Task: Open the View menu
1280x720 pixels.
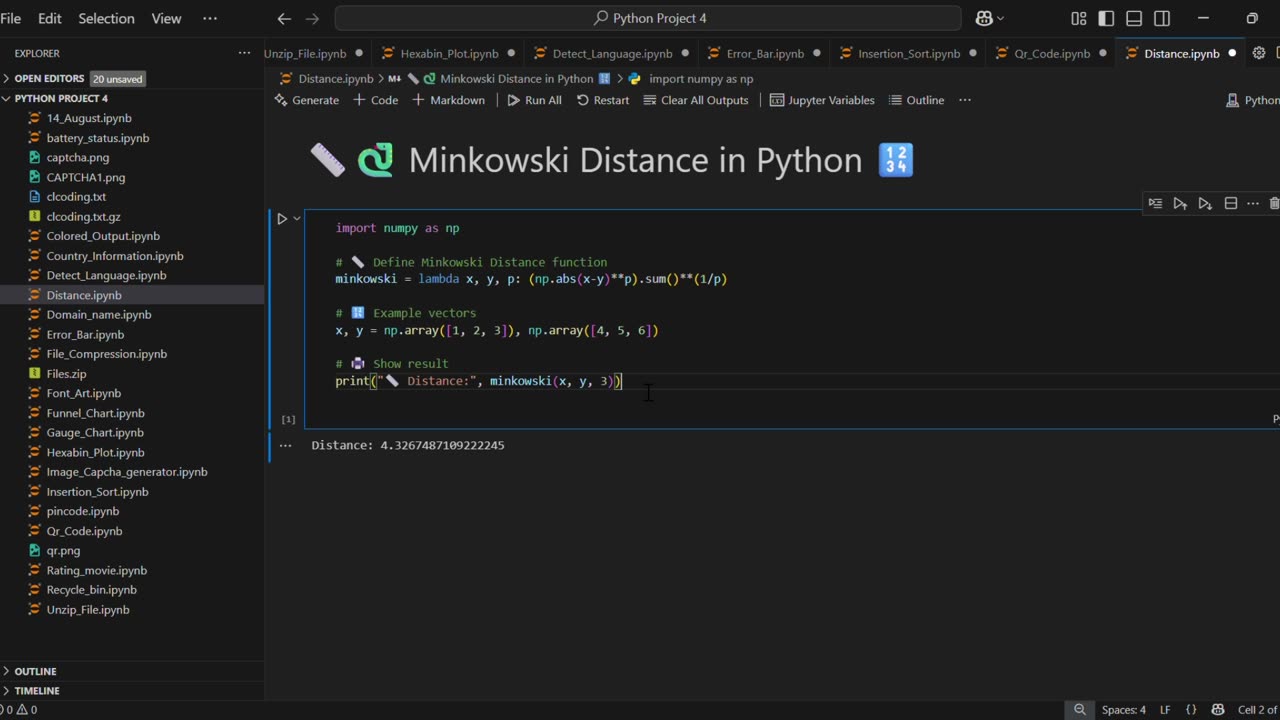Action: (166, 18)
